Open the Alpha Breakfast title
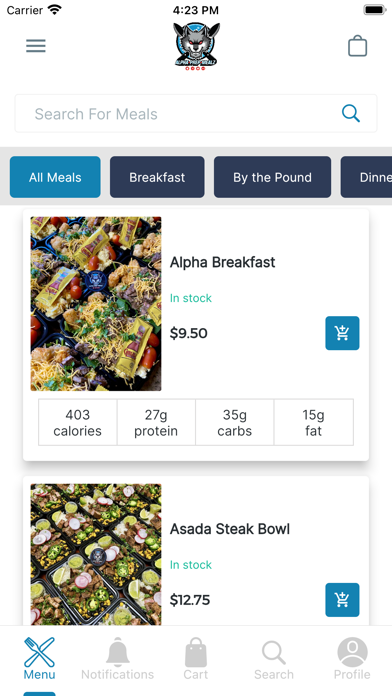Viewport: 392px width, 696px height. pyautogui.click(x=222, y=262)
